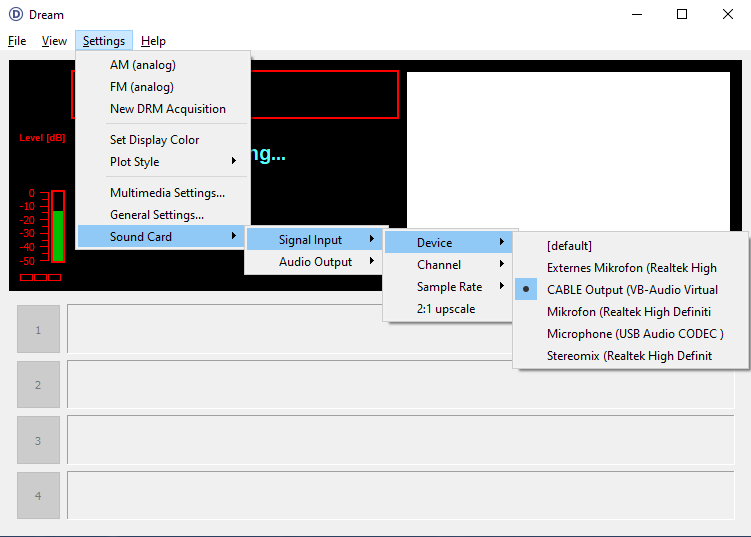Image resolution: width=751 pixels, height=537 pixels.
Task: Open the File menu
Action: (17, 41)
